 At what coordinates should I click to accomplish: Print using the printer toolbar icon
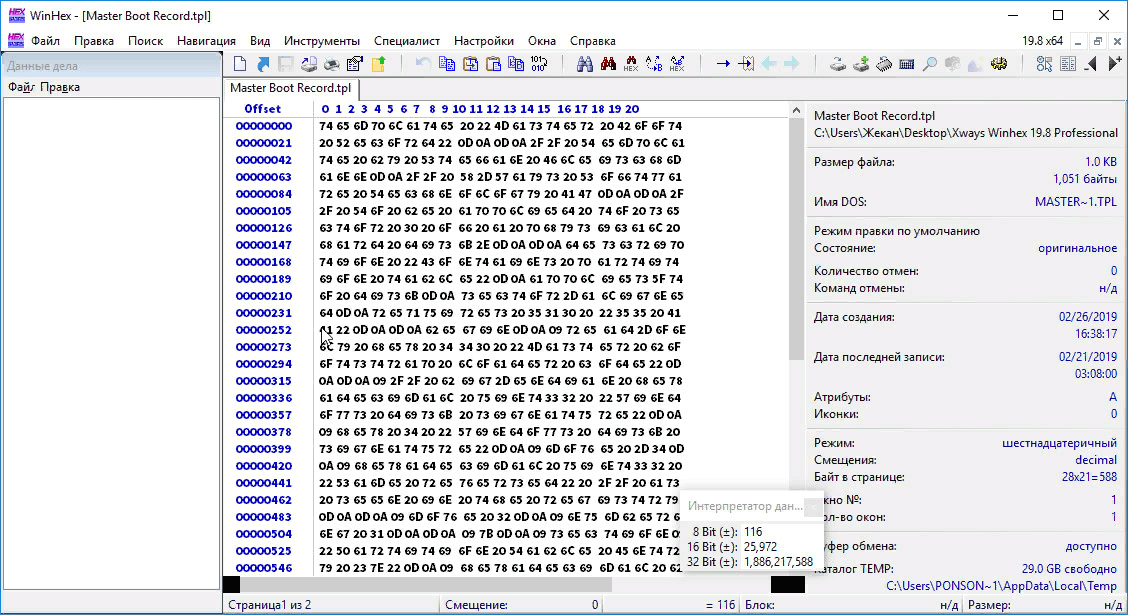pos(332,64)
